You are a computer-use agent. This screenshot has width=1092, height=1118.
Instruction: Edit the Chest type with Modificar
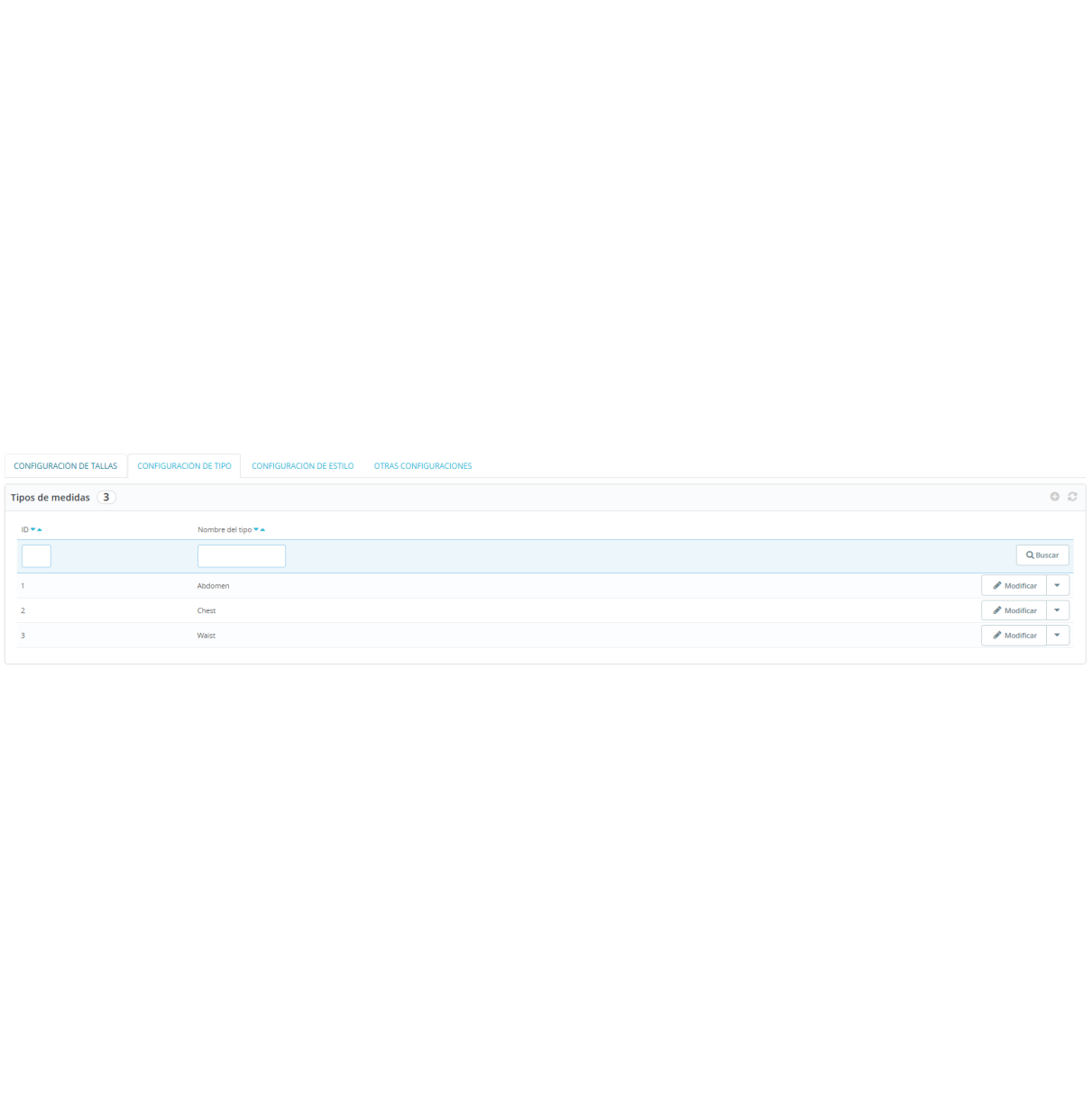click(1014, 610)
